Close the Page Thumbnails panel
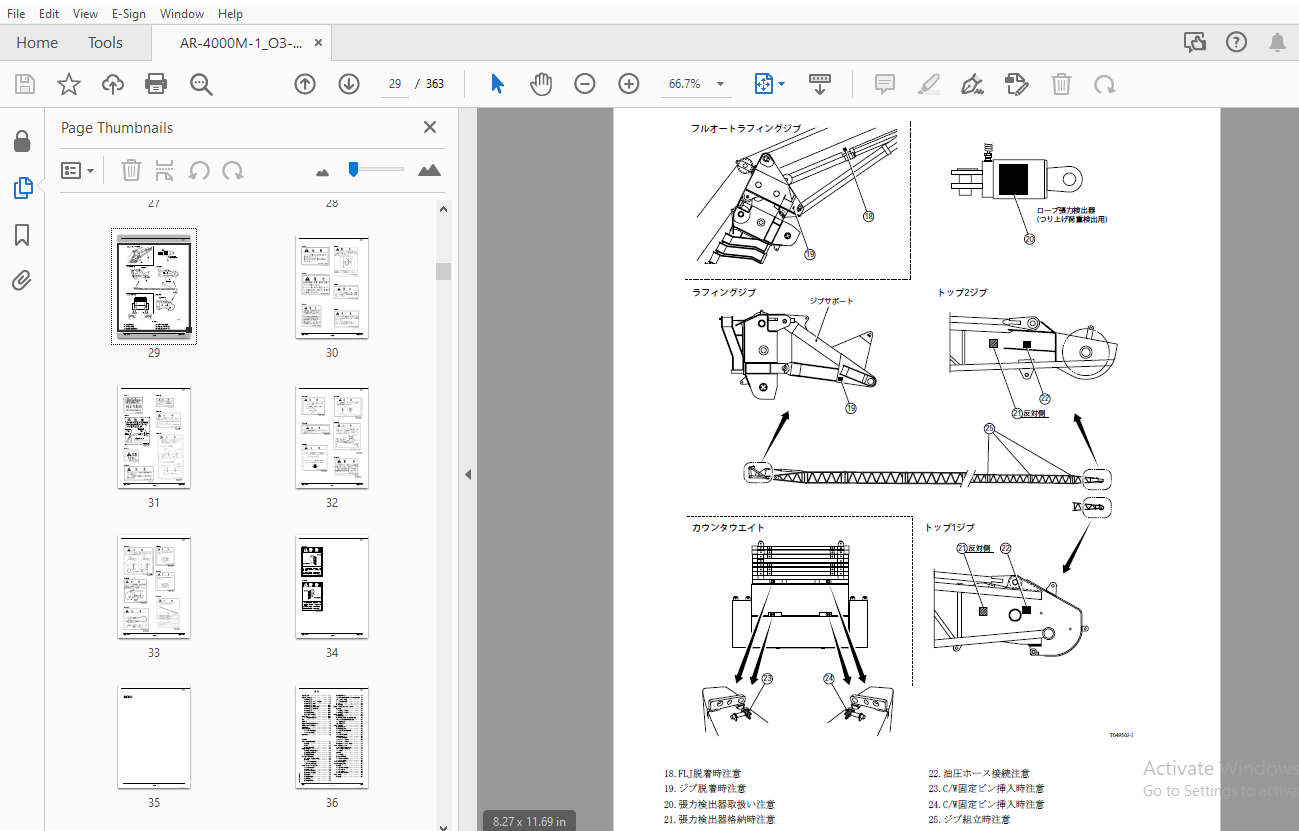Viewport: 1299px width, 831px height. point(430,127)
